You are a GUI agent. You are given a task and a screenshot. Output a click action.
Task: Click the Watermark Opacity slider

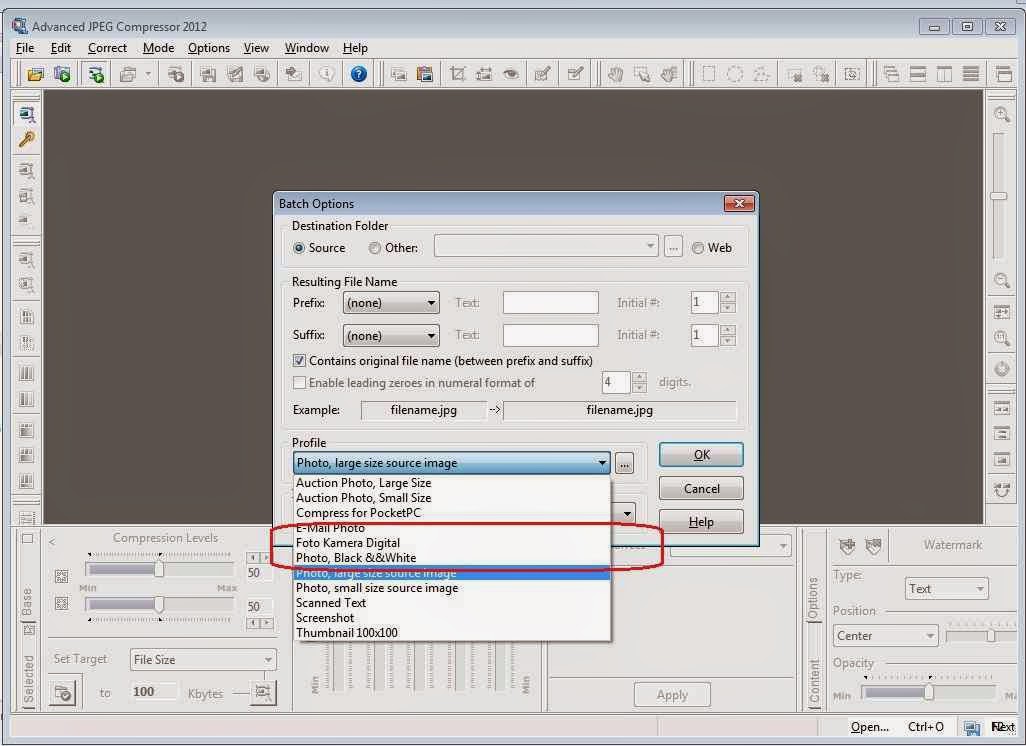927,692
